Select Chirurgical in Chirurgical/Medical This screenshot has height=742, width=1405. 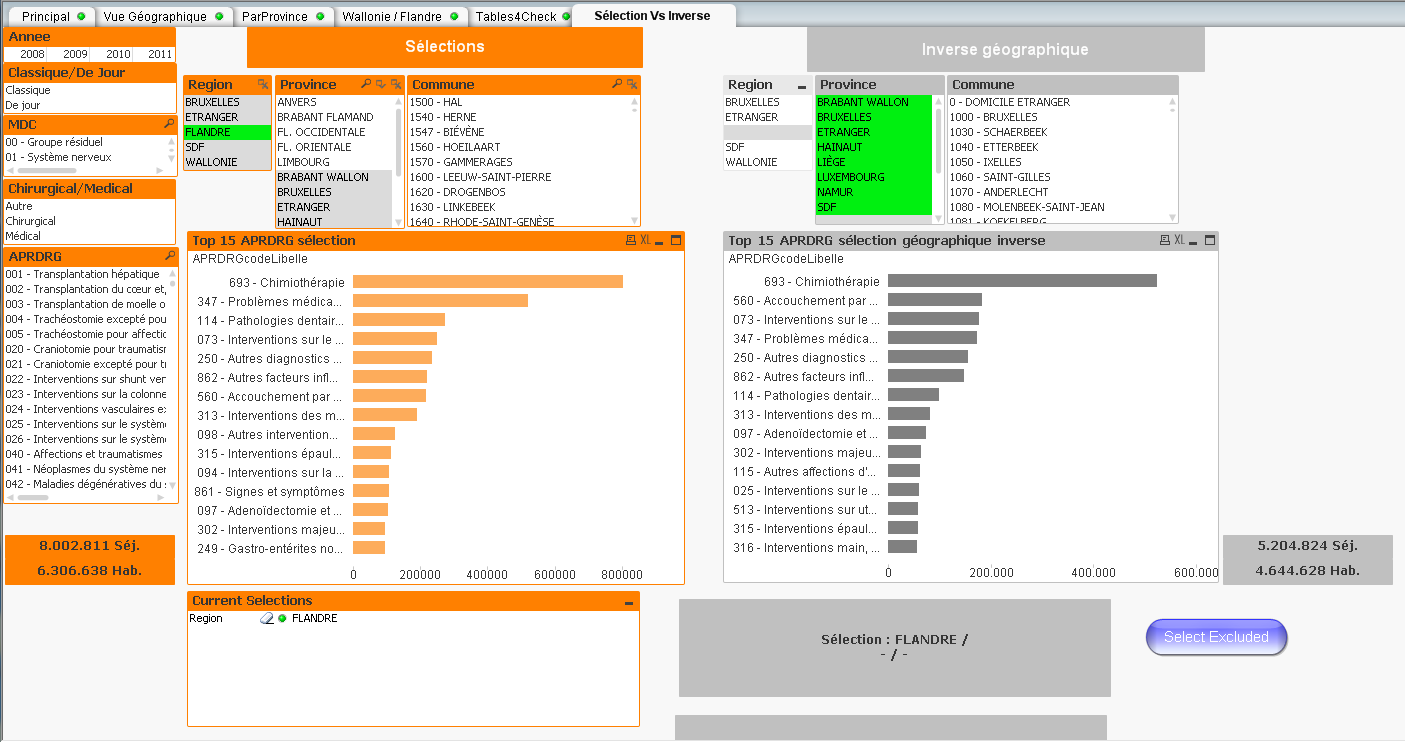(90, 221)
